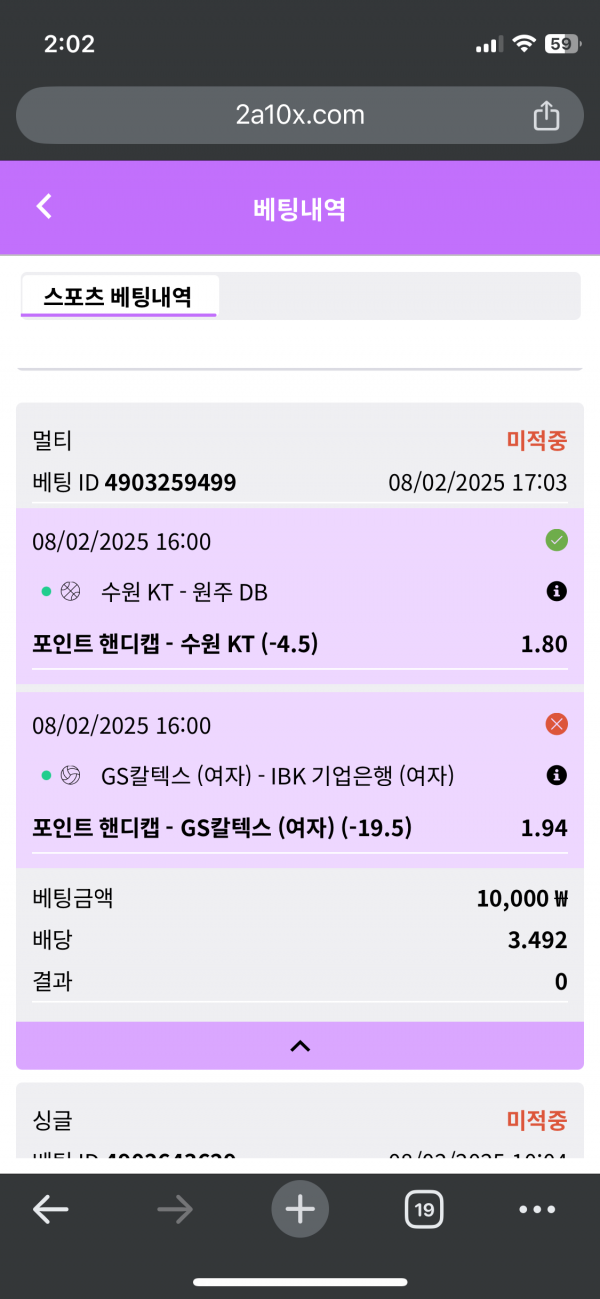
Task: Tap the green check status icon
Action: pyautogui.click(x=557, y=541)
